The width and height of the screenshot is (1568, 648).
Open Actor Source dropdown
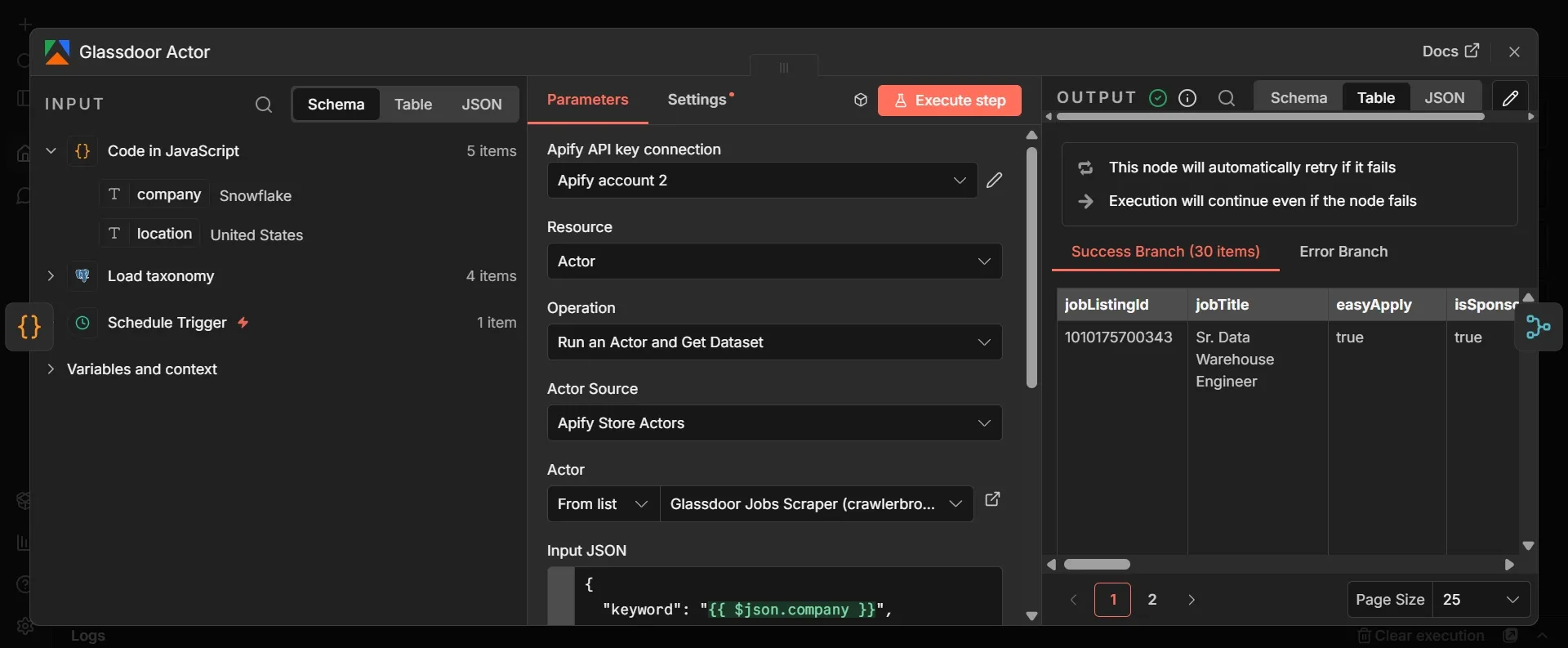click(x=774, y=423)
